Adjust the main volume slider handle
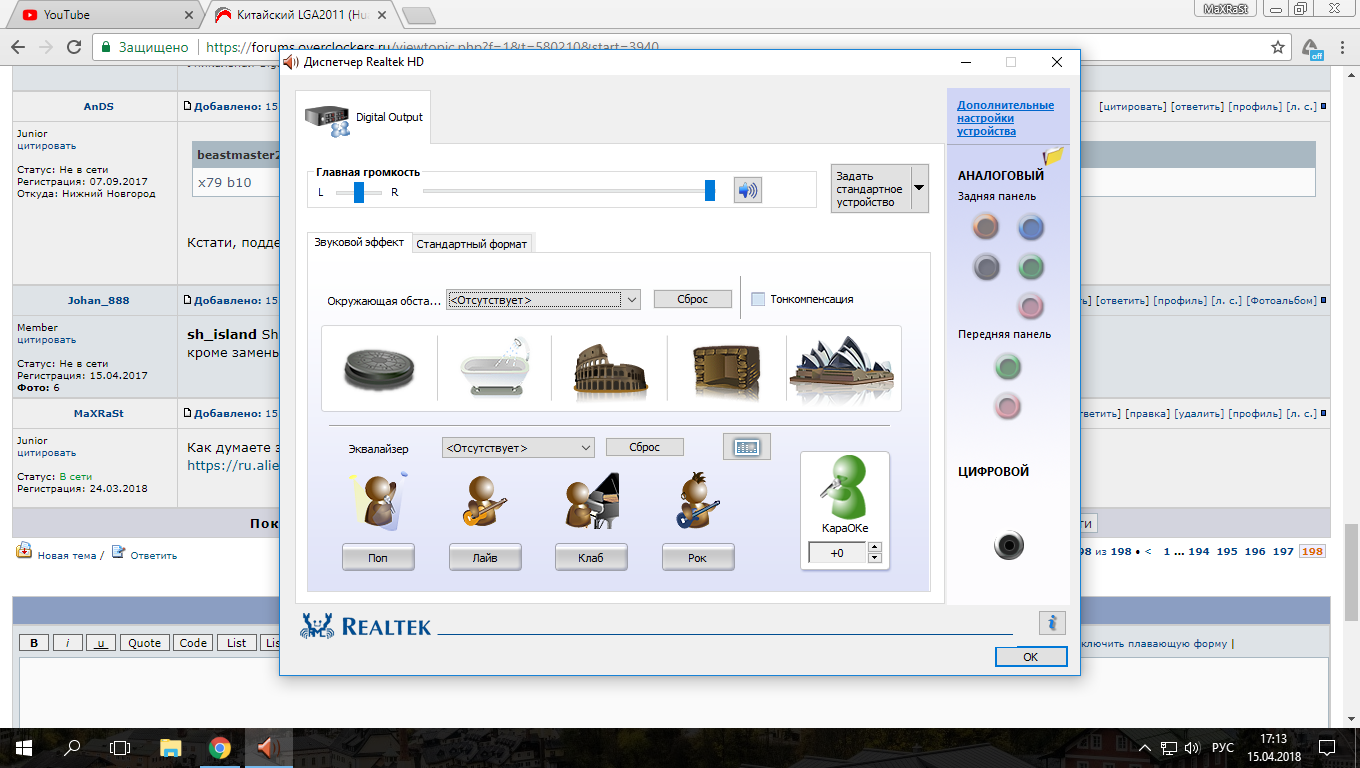Screen dimensions: 1360x768 [710, 190]
